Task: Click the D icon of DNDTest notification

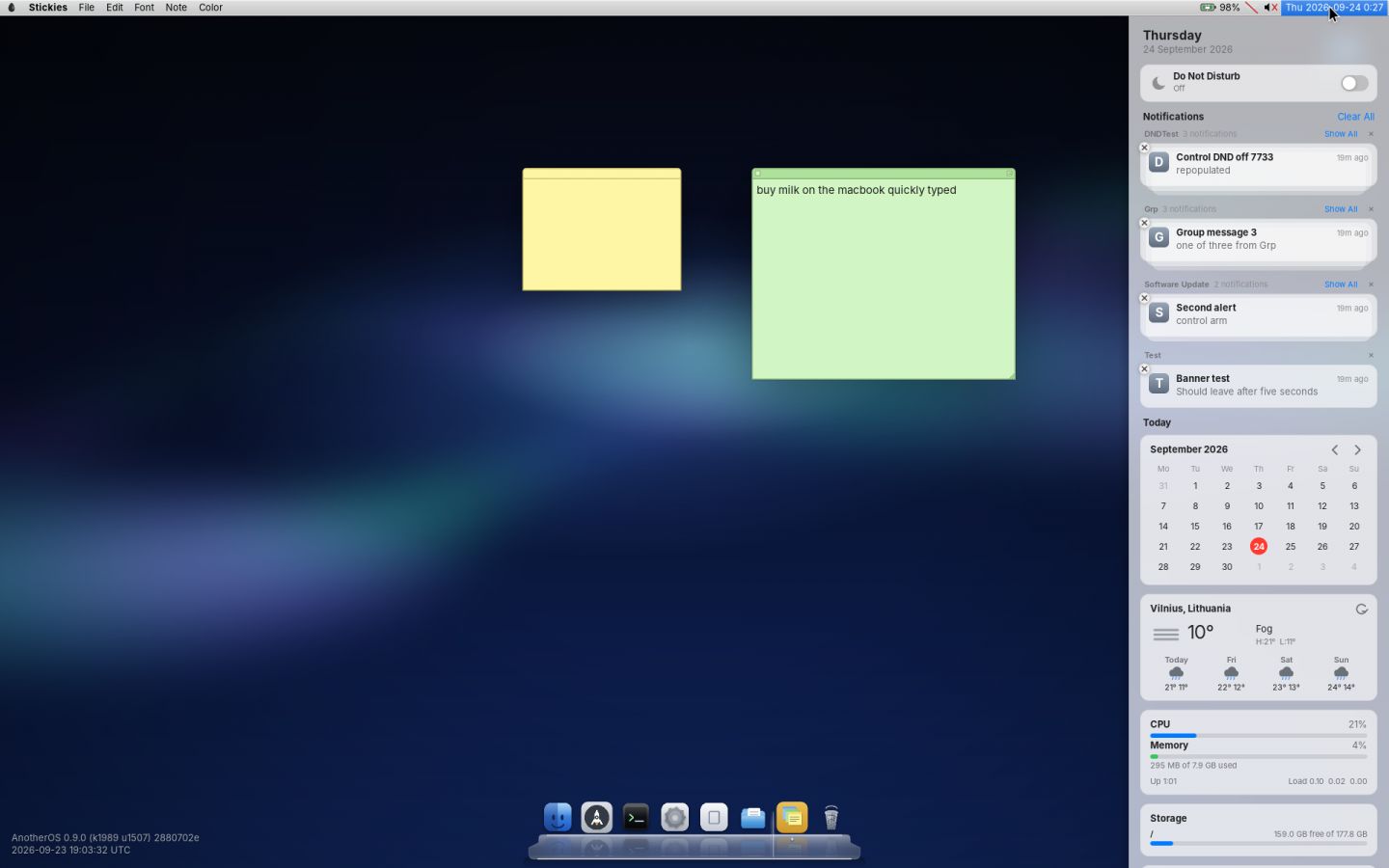Action: point(1158,162)
